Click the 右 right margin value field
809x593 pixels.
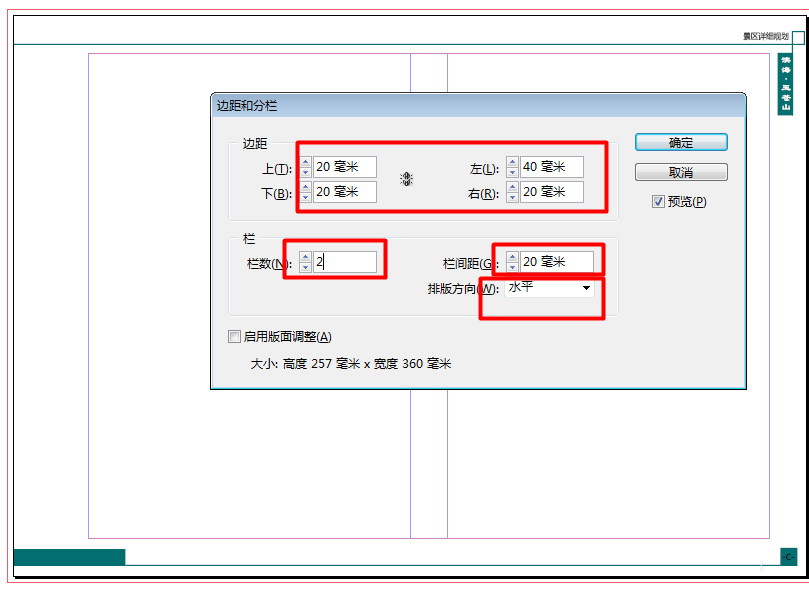point(551,192)
